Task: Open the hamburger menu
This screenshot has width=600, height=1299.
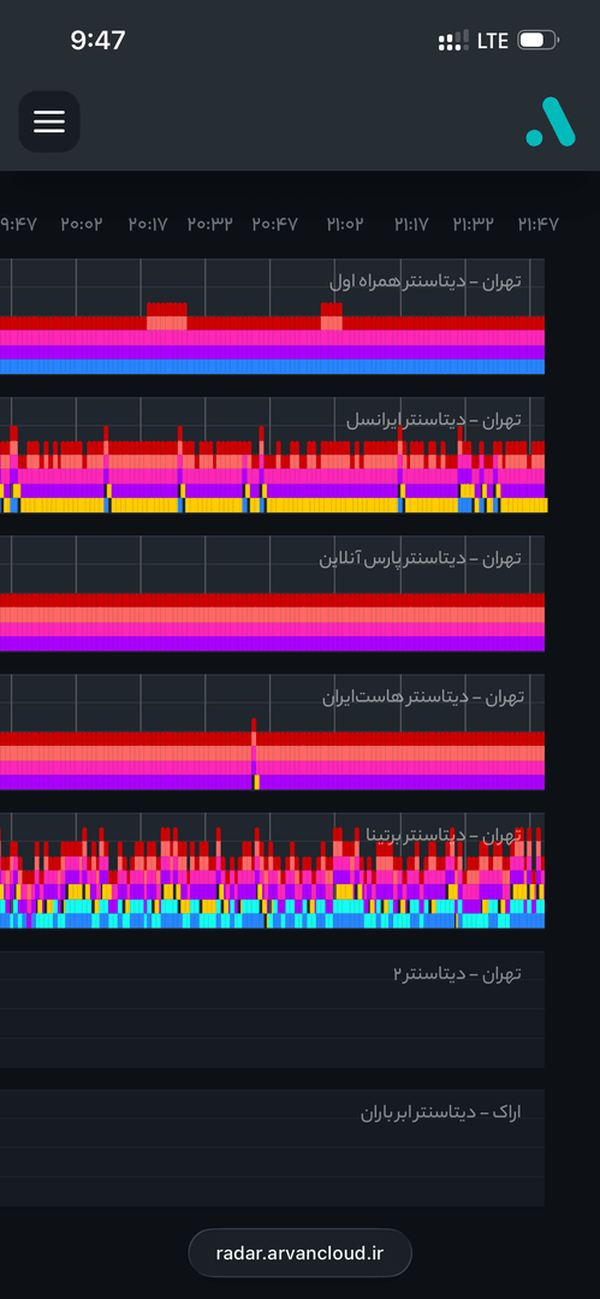Action: 49,122
